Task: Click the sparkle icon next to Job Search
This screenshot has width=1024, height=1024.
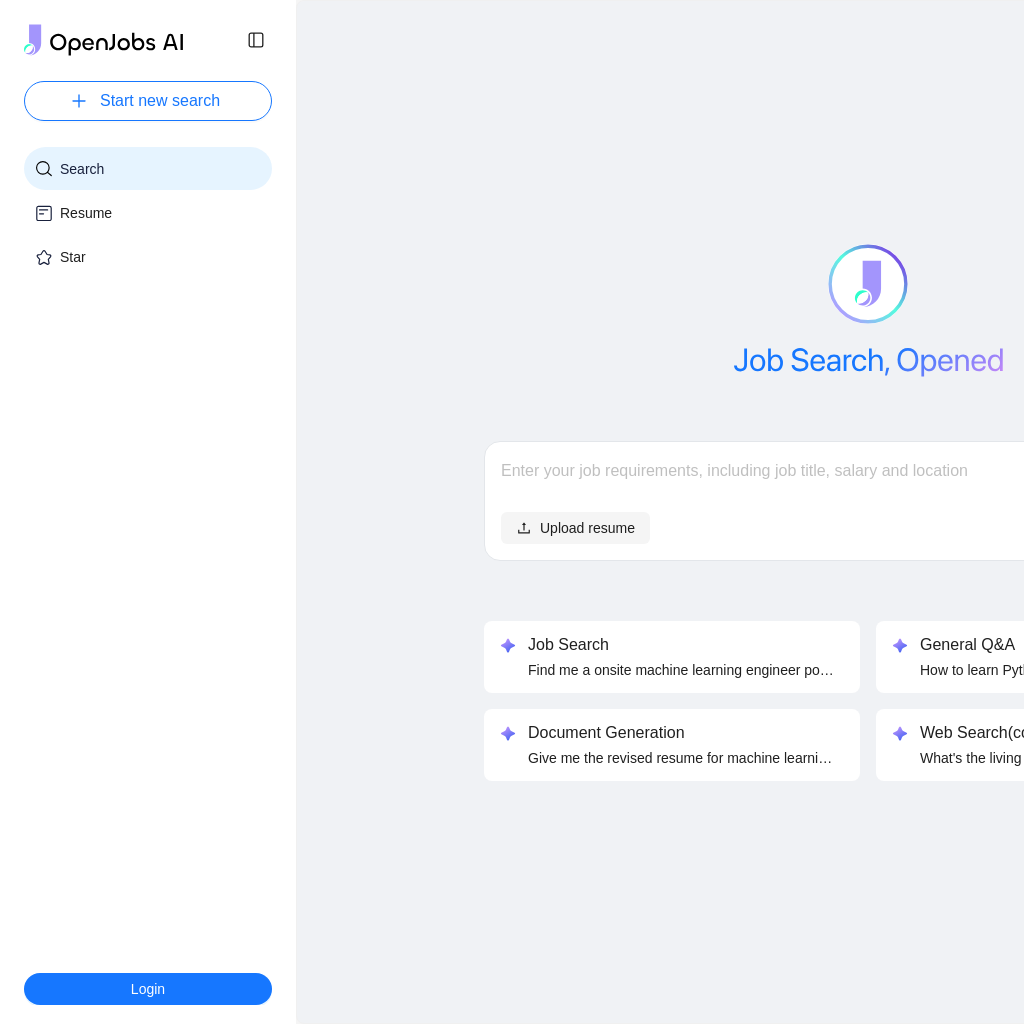Action: 508,645
